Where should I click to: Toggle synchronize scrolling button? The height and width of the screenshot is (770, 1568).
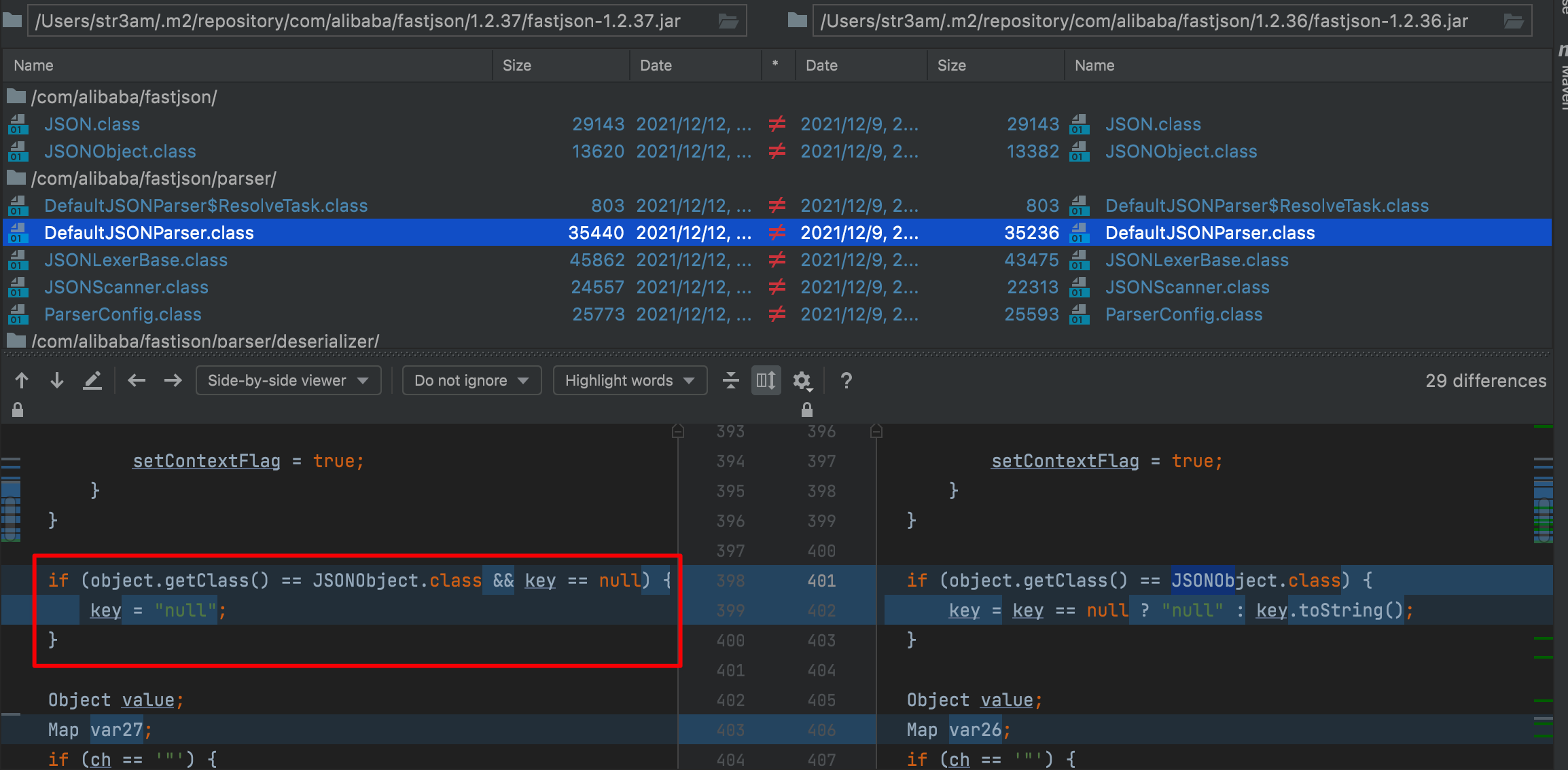pos(766,380)
